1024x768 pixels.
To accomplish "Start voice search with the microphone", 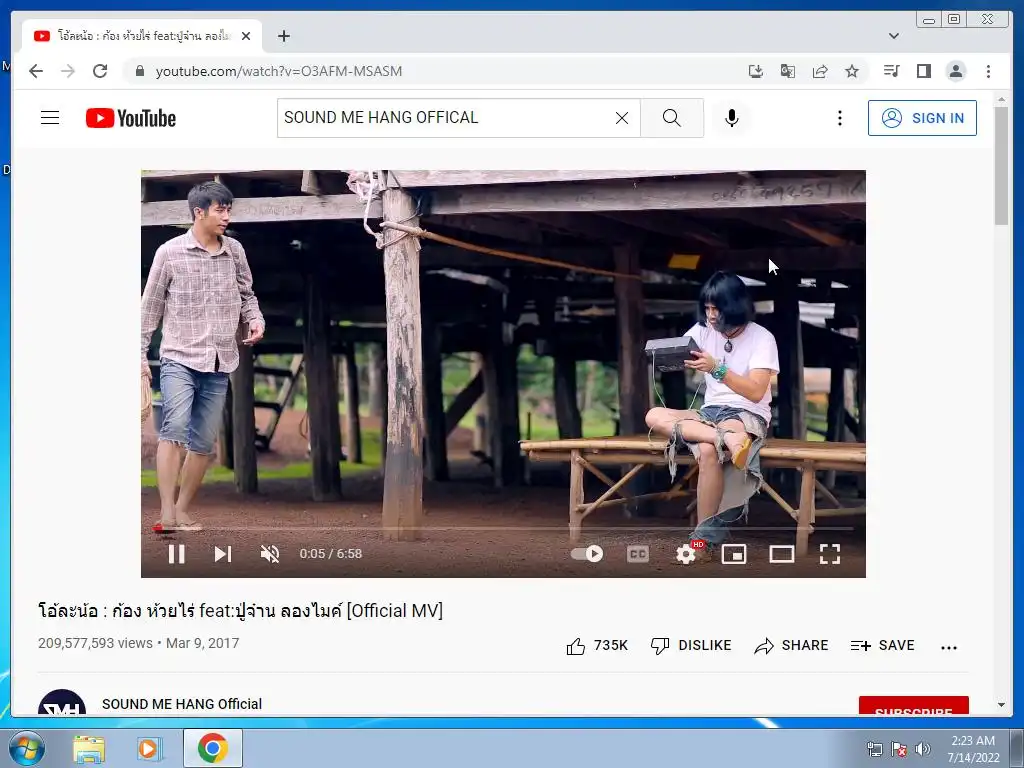I will pyautogui.click(x=731, y=118).
